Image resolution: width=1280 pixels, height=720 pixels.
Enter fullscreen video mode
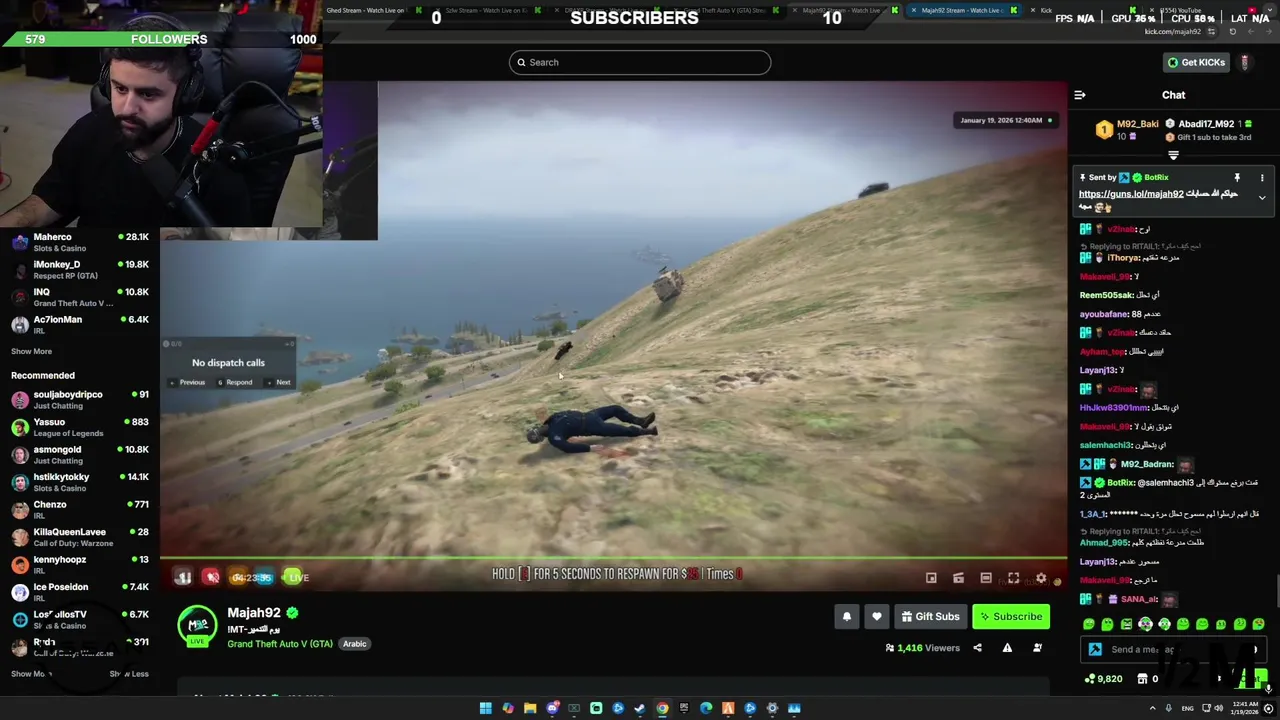(1013, 578)
